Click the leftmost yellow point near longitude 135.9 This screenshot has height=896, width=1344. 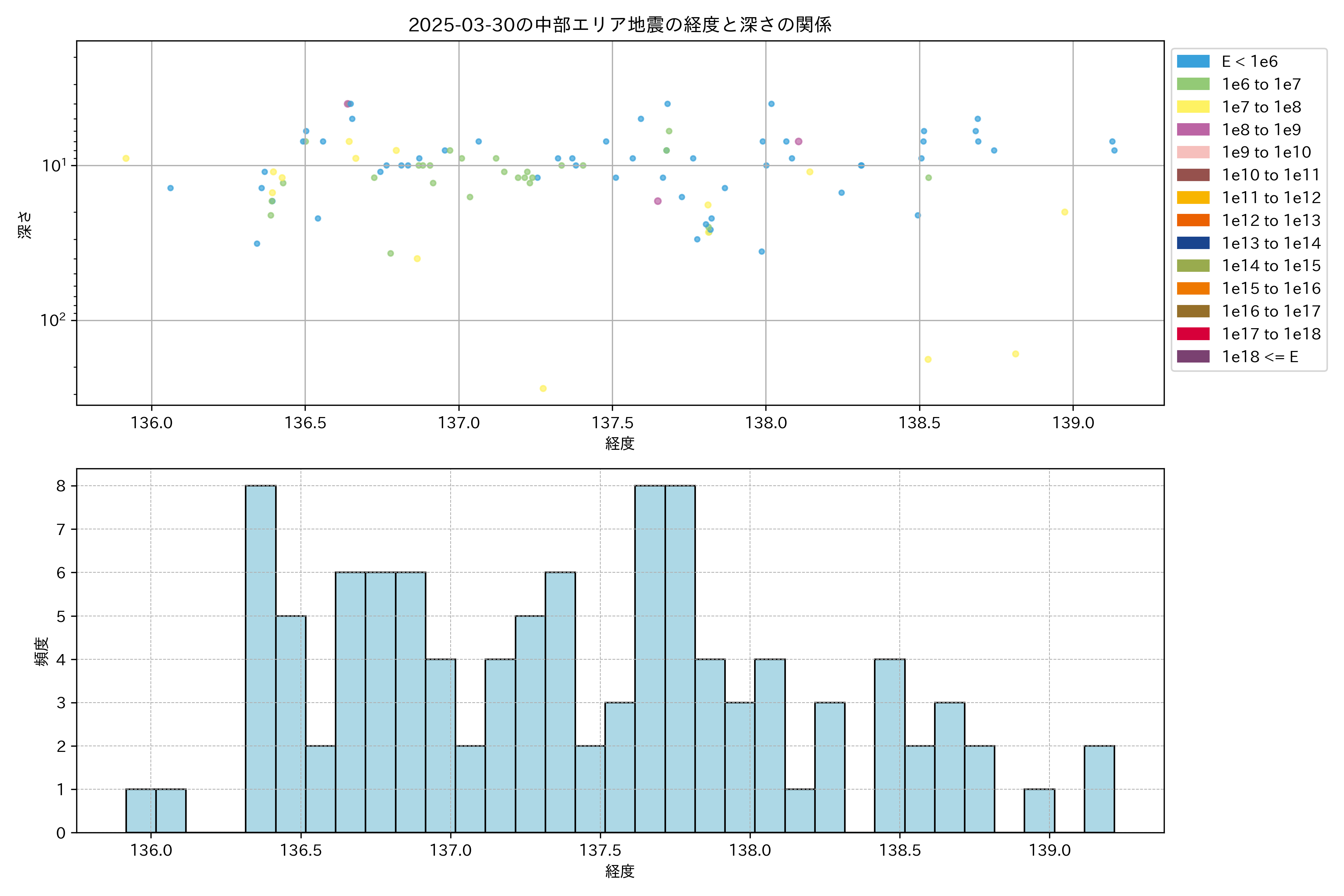tap(126, 158)
